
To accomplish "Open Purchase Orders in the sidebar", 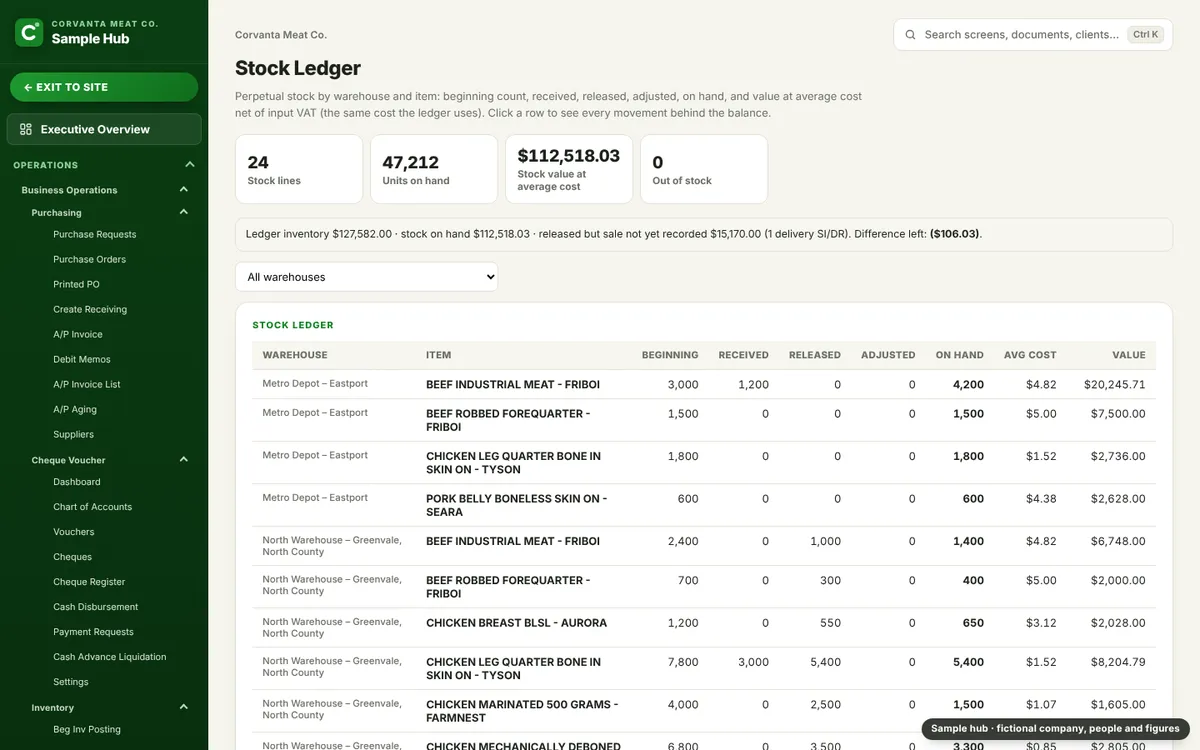I will tap(90, 259).
